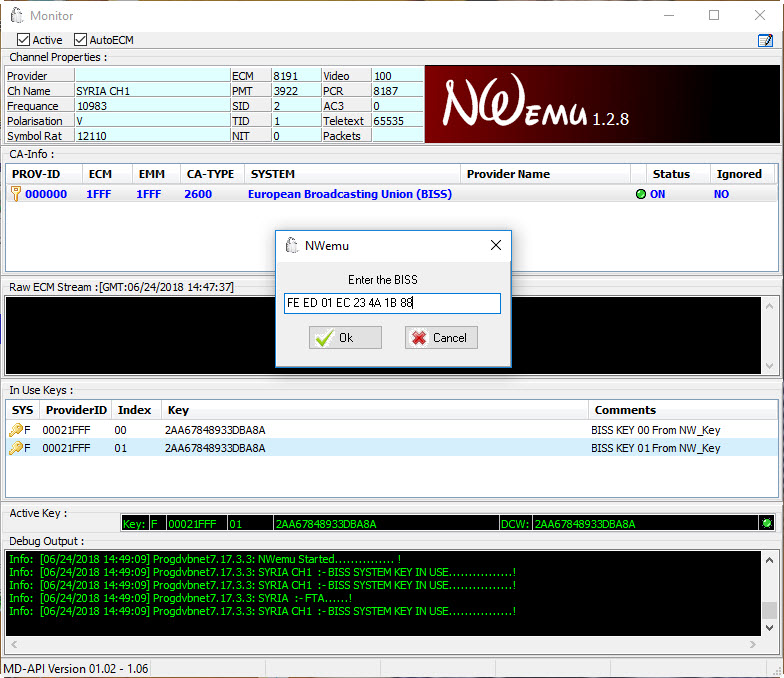
Task: Click Debug Output scrollbar down arrow
Action: 770,628
